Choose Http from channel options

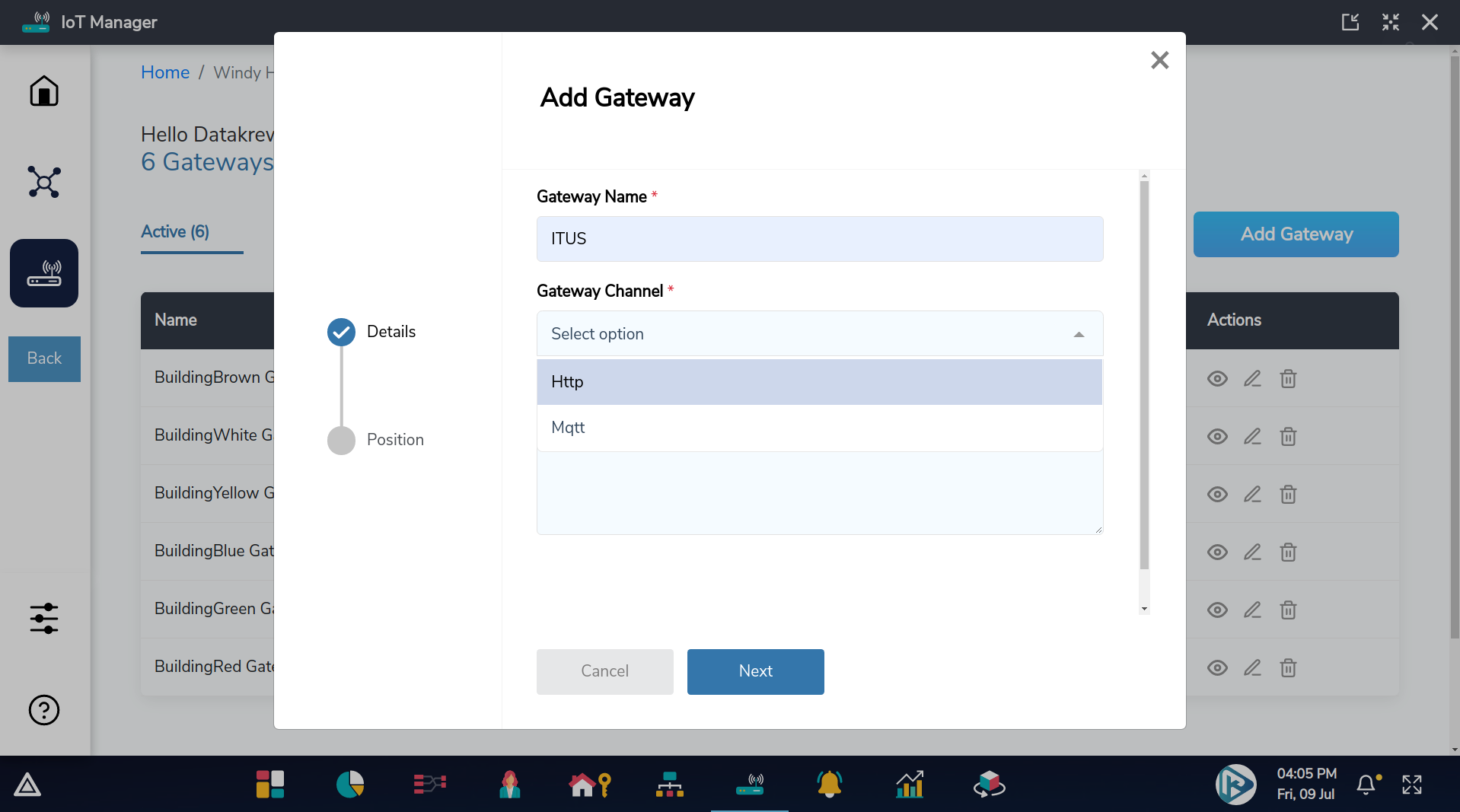[819, 382]
